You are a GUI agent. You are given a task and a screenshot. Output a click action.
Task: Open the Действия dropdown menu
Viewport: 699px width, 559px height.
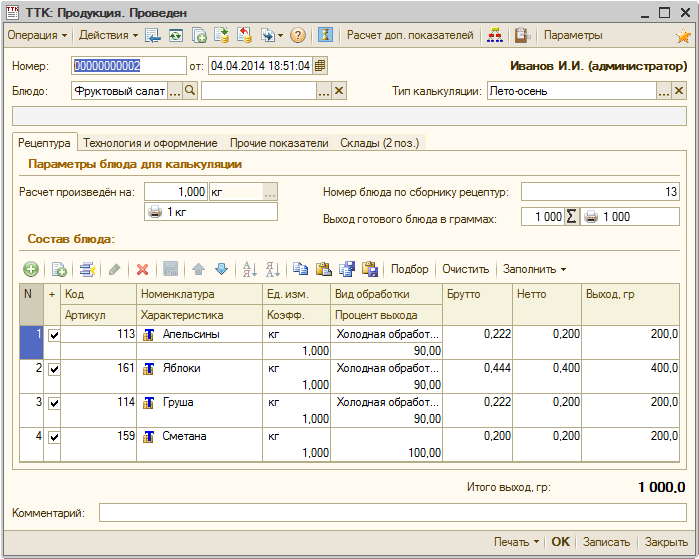(108, 35)
